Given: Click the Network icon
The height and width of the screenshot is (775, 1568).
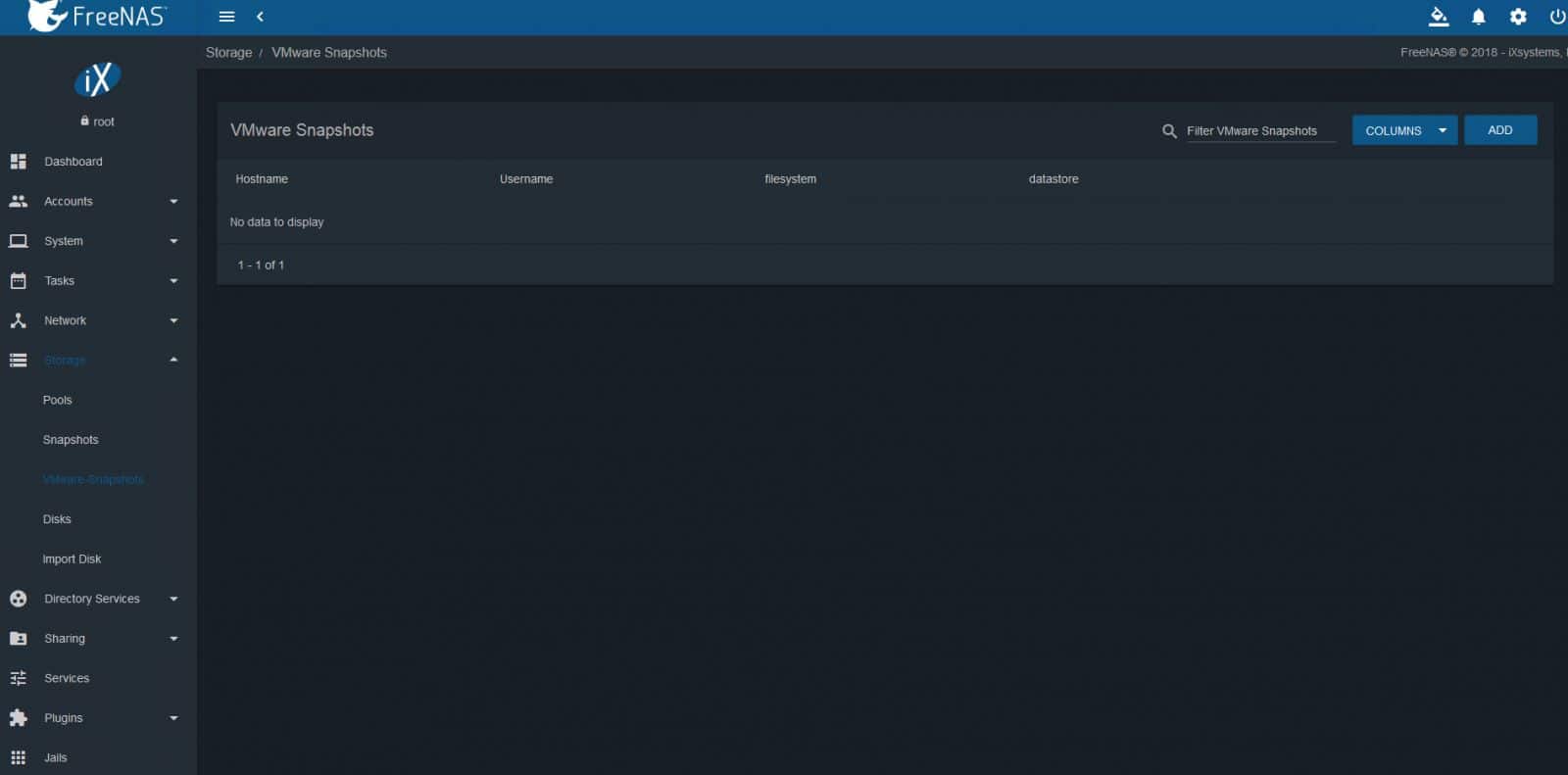Looking at the screenshot, I should pyautogui.click(x=18, y=320).
